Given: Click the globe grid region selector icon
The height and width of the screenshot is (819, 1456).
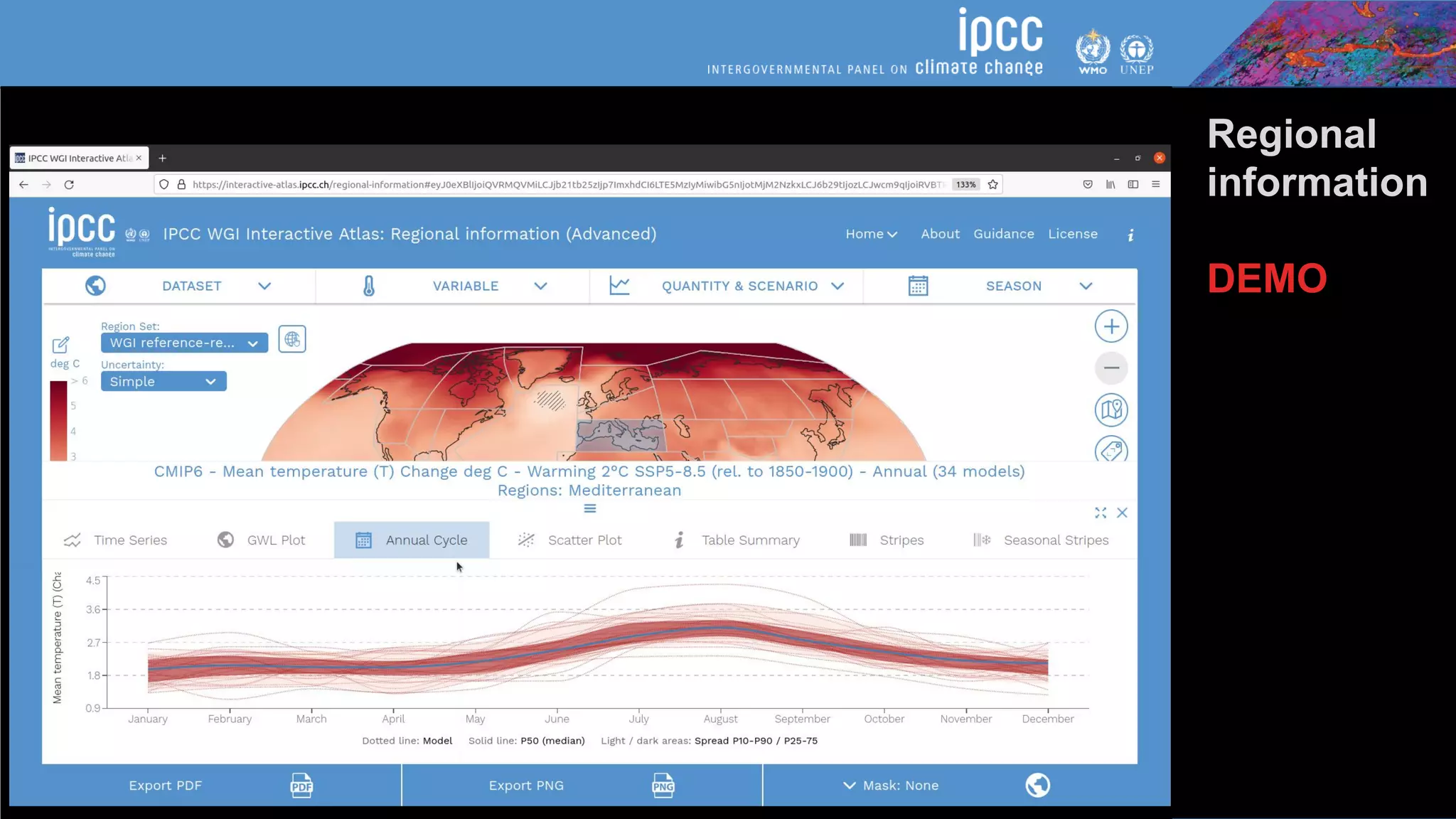Looking at the screenshot, I should click(x=292, y=339).
